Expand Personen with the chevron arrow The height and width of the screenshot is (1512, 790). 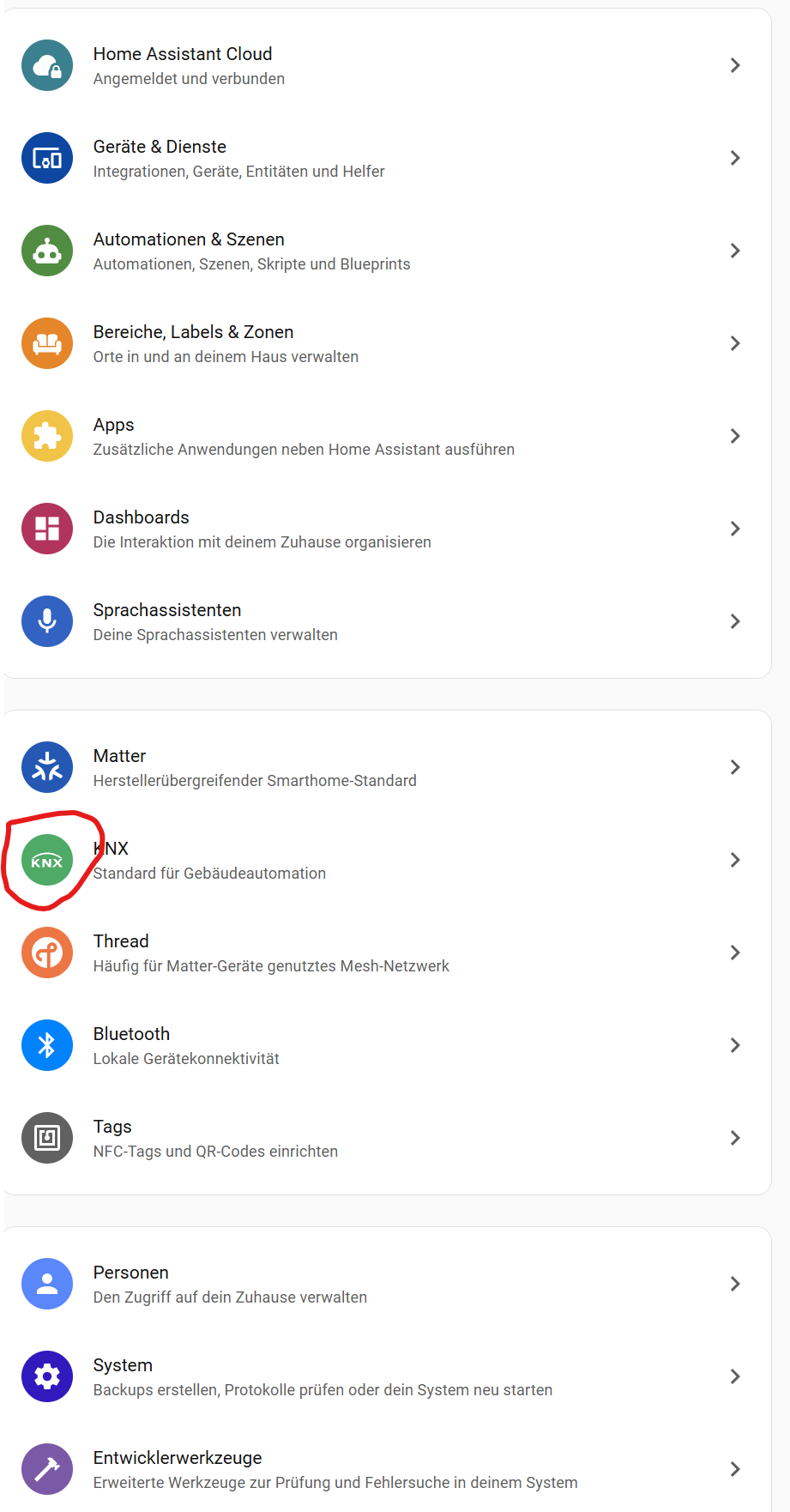point(734,1284)
